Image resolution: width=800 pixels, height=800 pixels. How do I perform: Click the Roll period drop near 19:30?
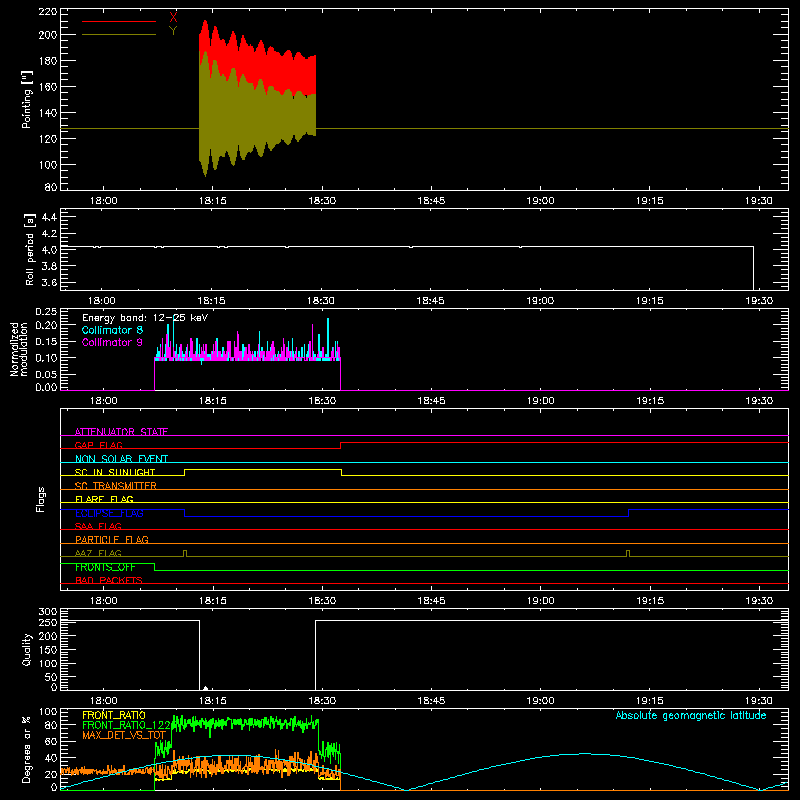click(x=754, y=268)
